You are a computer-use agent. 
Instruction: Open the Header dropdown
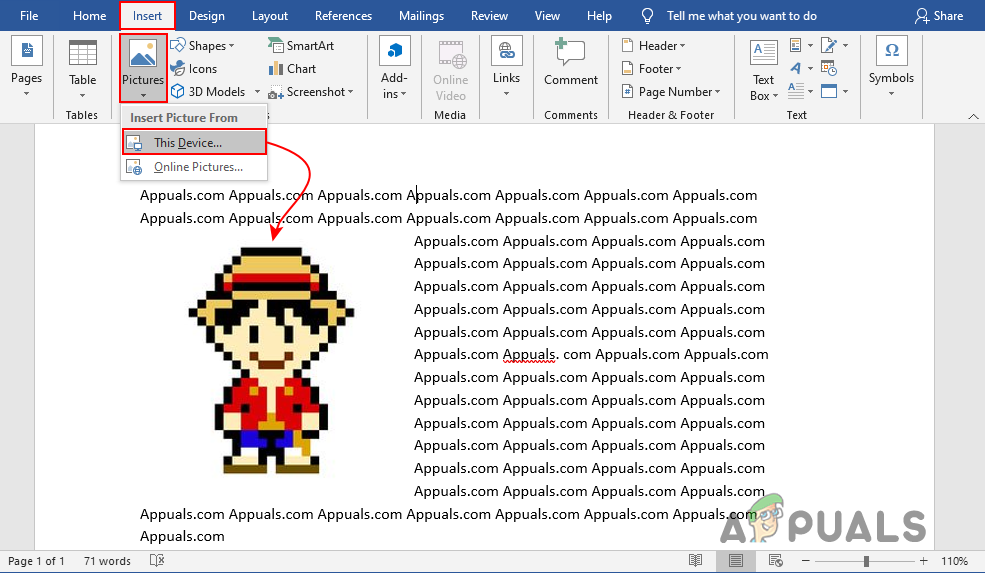coord(655,46)
